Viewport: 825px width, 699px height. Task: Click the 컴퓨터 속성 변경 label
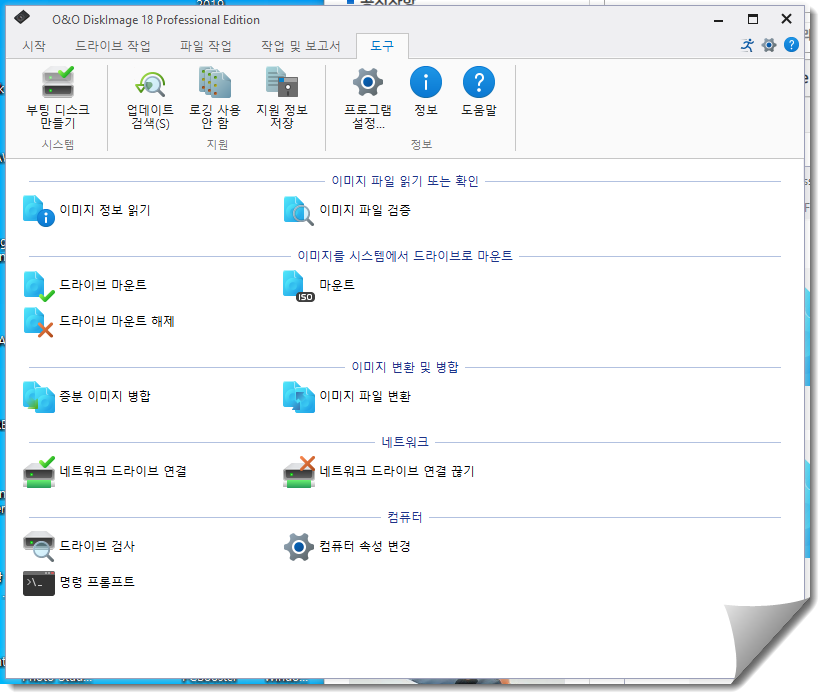point(365,546)
